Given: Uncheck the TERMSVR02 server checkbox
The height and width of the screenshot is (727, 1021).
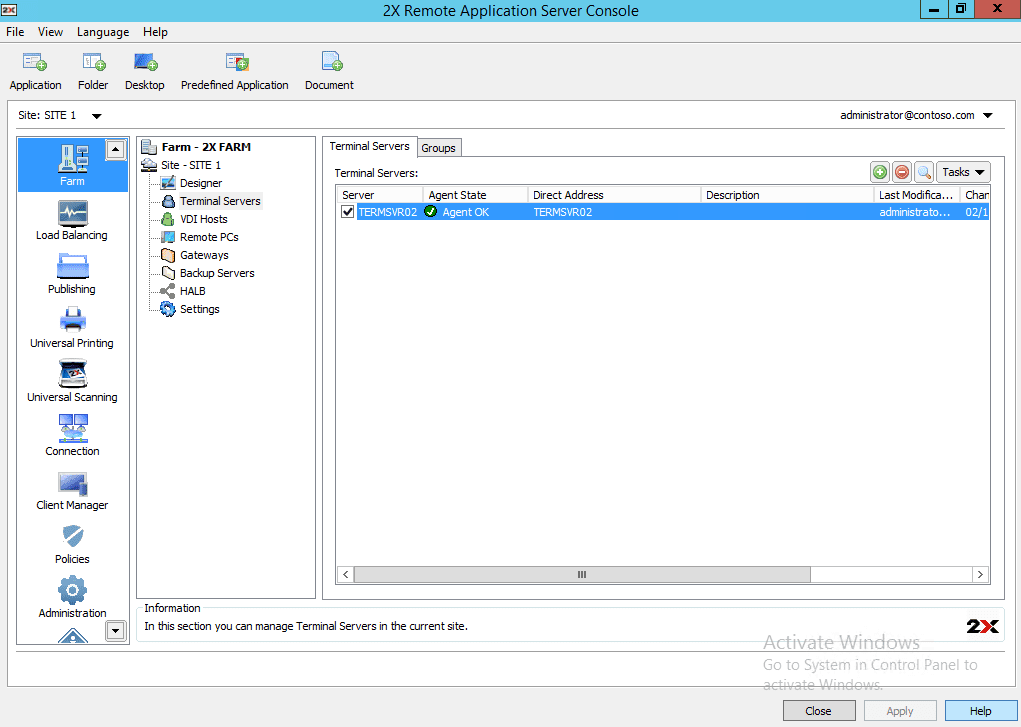Looking at the screenshot, I should [348, 212].
